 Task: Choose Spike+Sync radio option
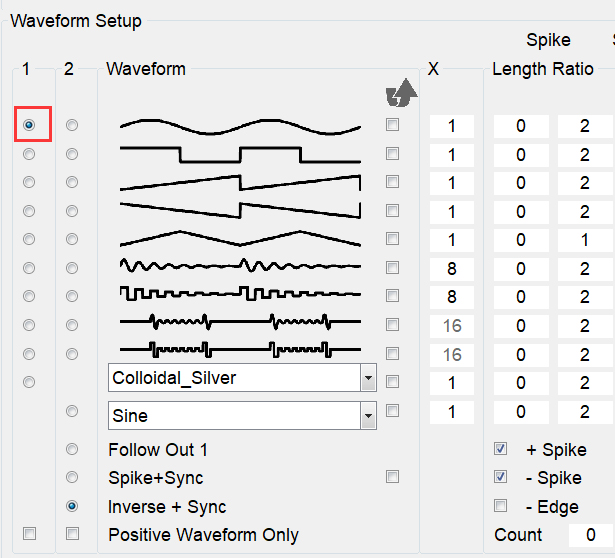[x=72, y=478]
